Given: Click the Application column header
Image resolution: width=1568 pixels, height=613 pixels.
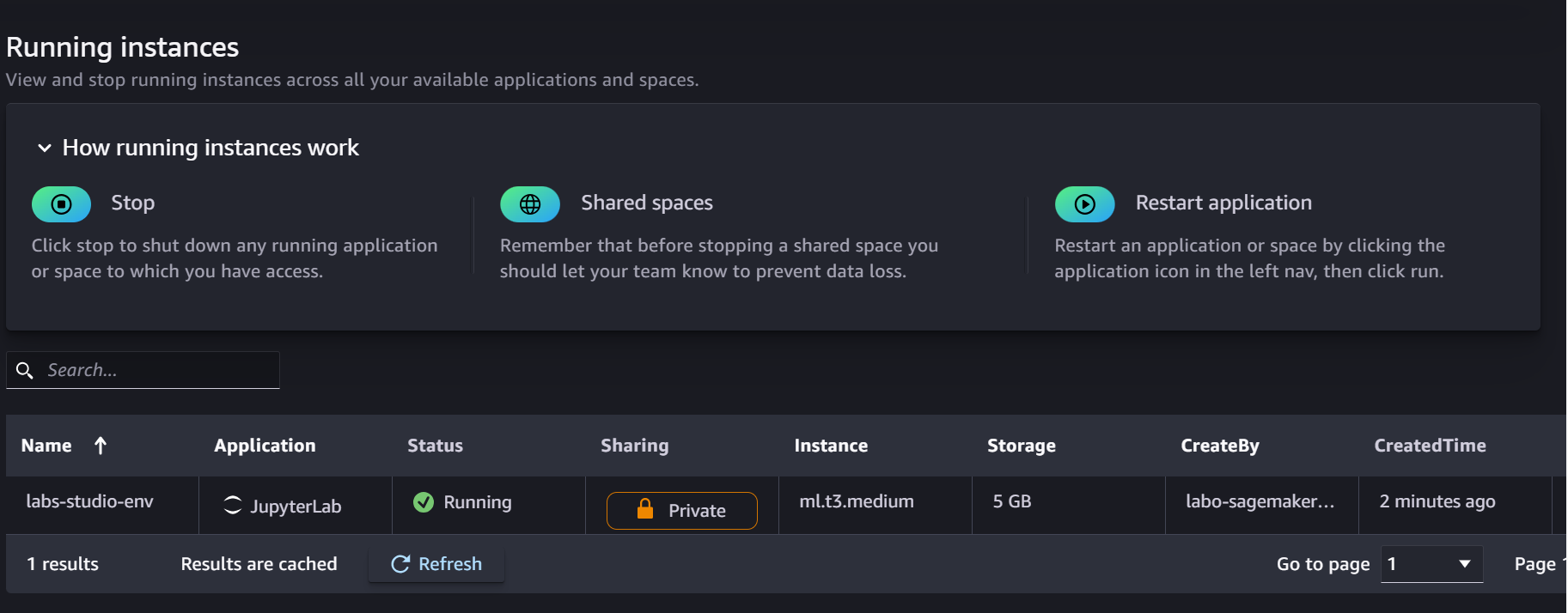Looking at the screenshot, I should [265, 446].
